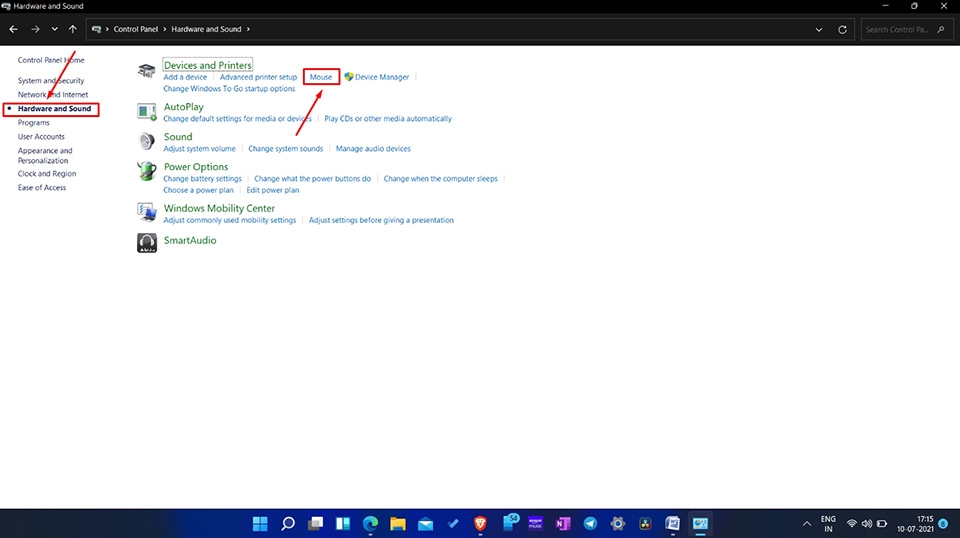Click Adjust system volume link
This screenshot has width=960, height=538.
(199, 149)
